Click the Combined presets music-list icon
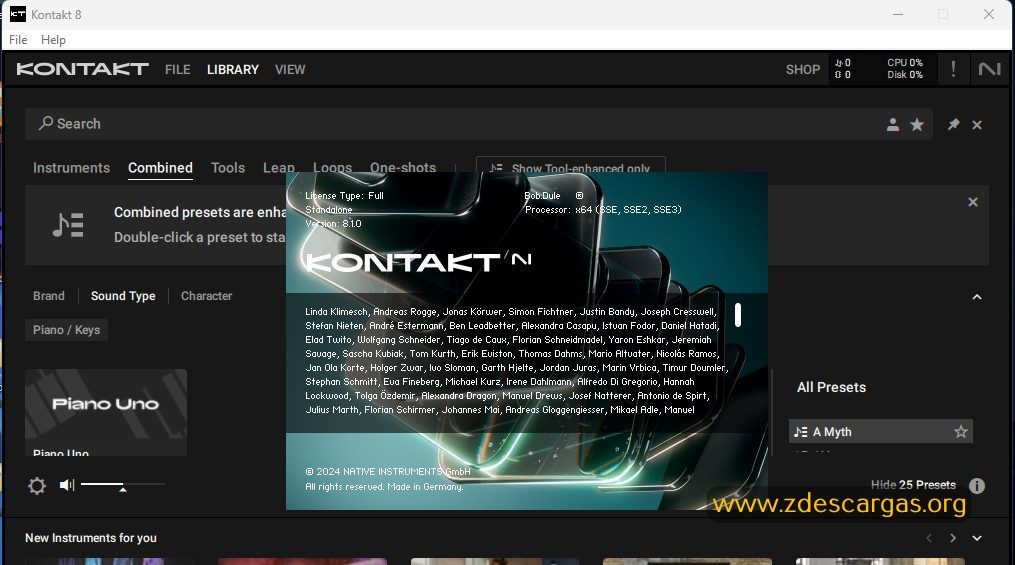The height and width of the screenshot is (565, 1015). point(68,225)
